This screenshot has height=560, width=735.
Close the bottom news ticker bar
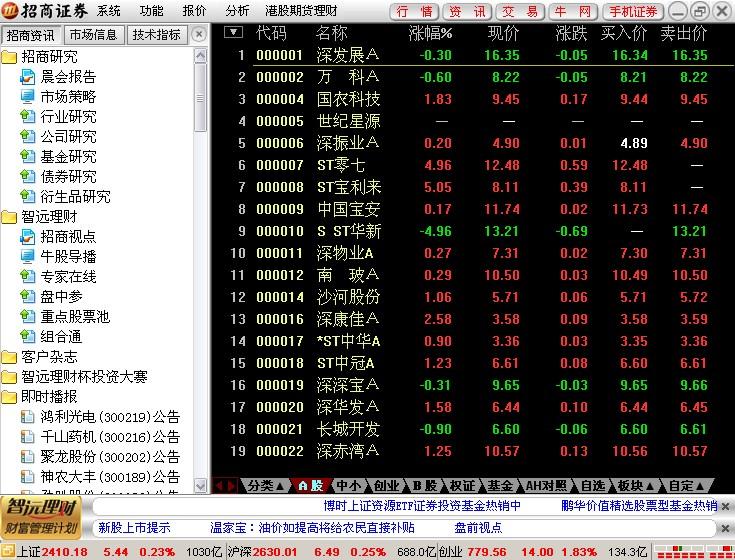(725, 528)
